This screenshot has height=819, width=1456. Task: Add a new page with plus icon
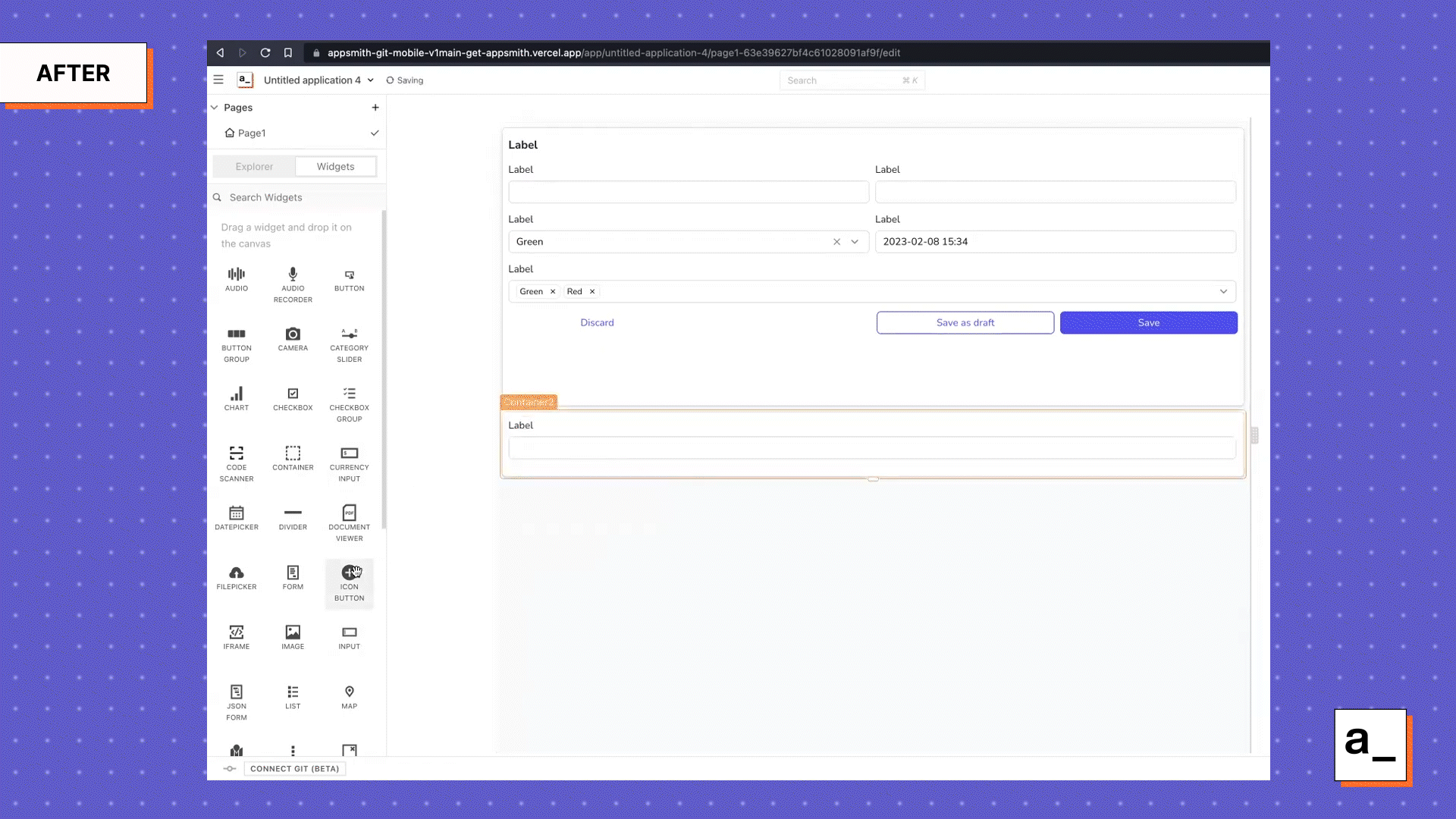375,108
